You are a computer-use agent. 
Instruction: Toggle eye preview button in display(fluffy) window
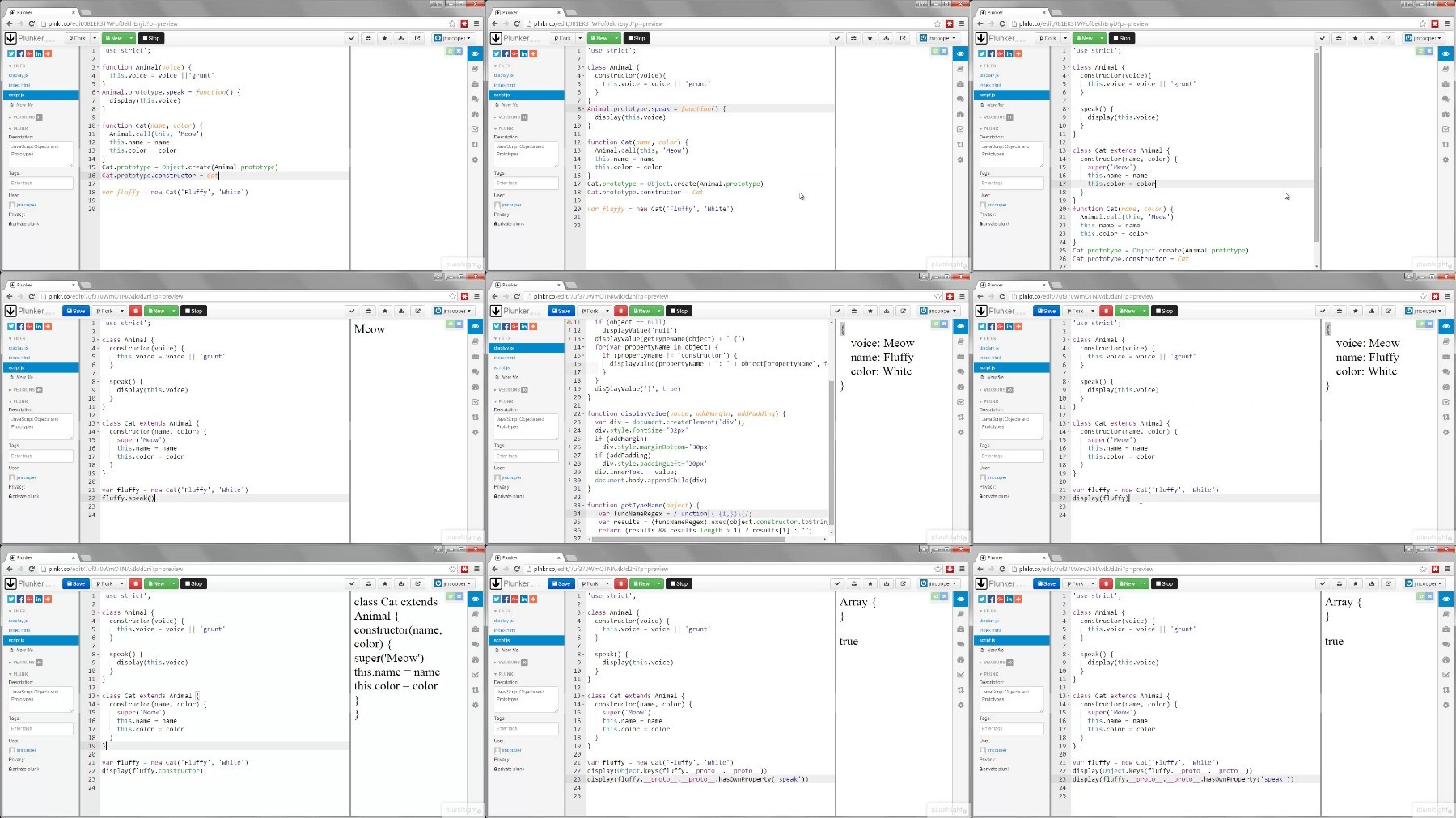[1446, 326]
